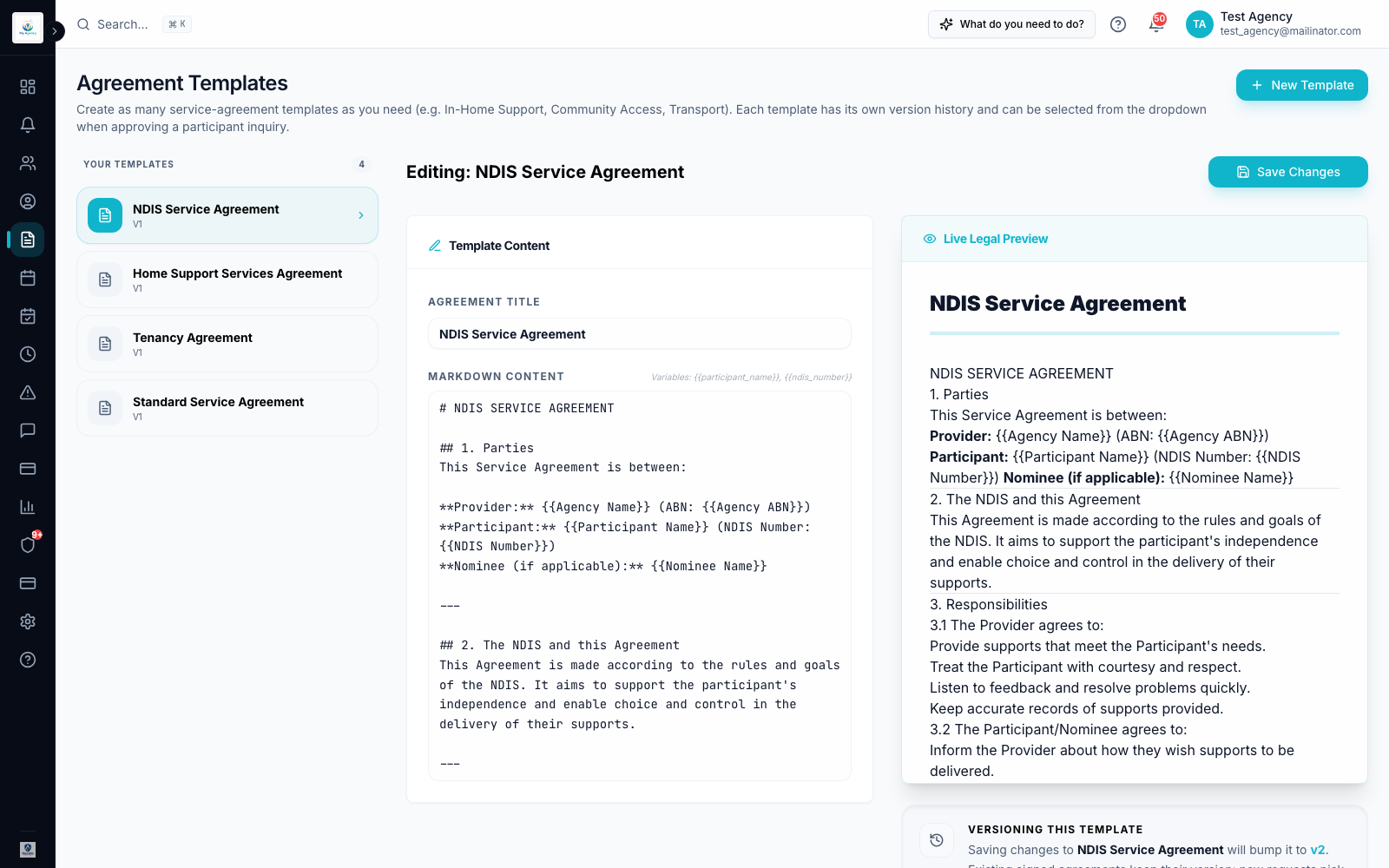Click the templates count badge '4'
The height and width of the screenshot is (868, 1389).
tap(362, 164)
